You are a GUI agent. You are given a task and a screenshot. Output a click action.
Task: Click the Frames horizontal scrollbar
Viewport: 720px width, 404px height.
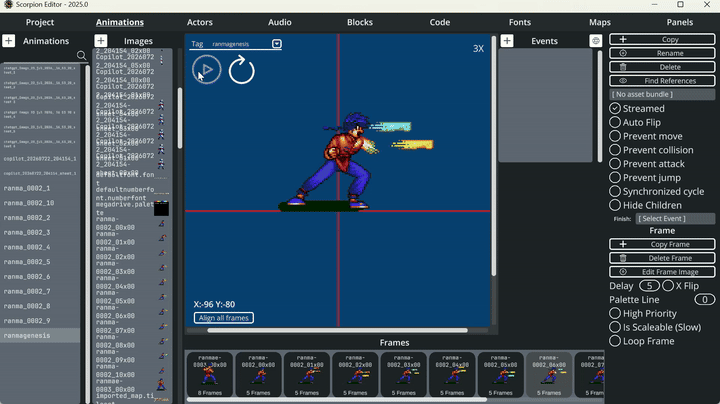tap(337, 399)
